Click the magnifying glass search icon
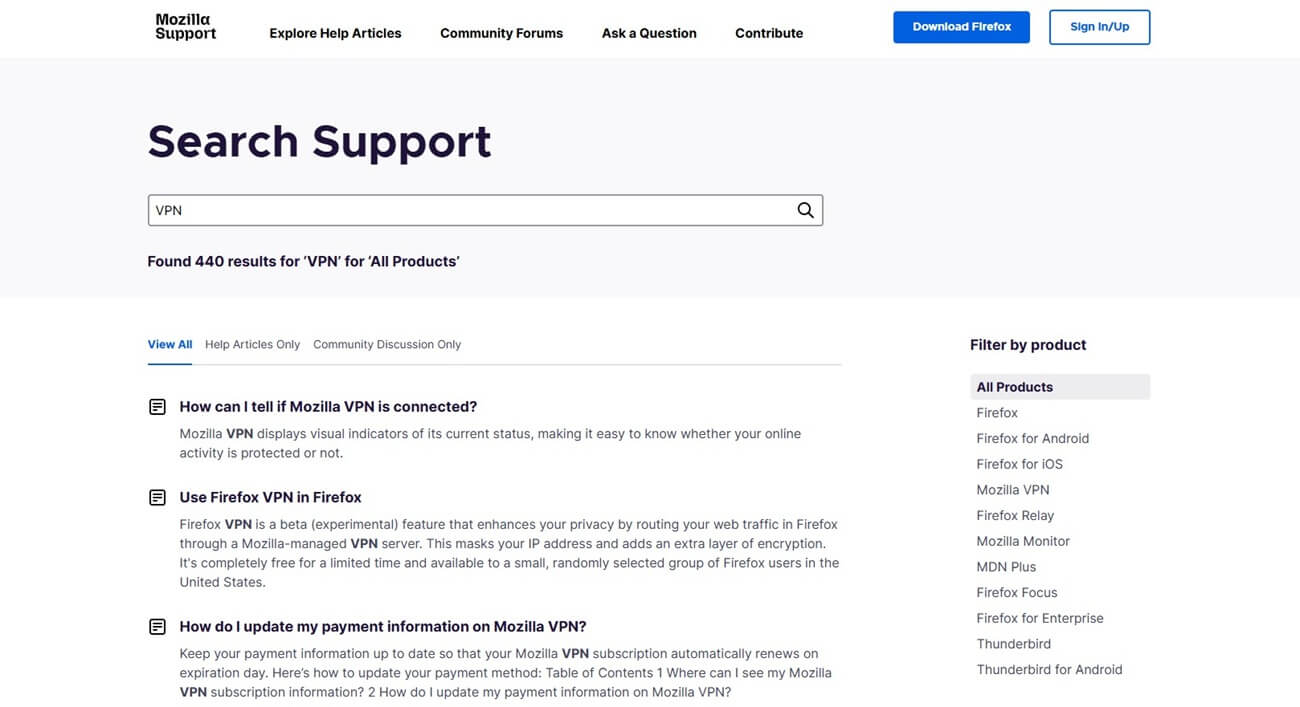The height and width of the screenshot is (707, 1300). (x=805, y=210)
